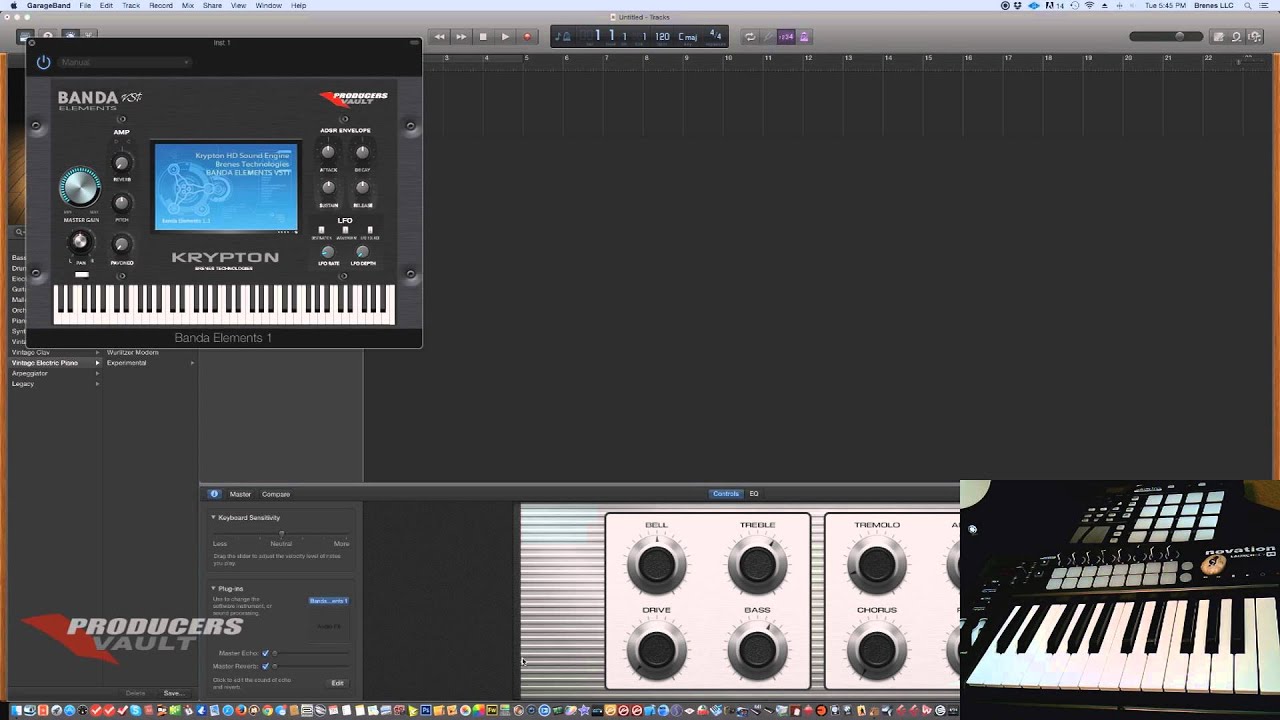
Task: Open the Media Browser button
Action: (1254, 37)
